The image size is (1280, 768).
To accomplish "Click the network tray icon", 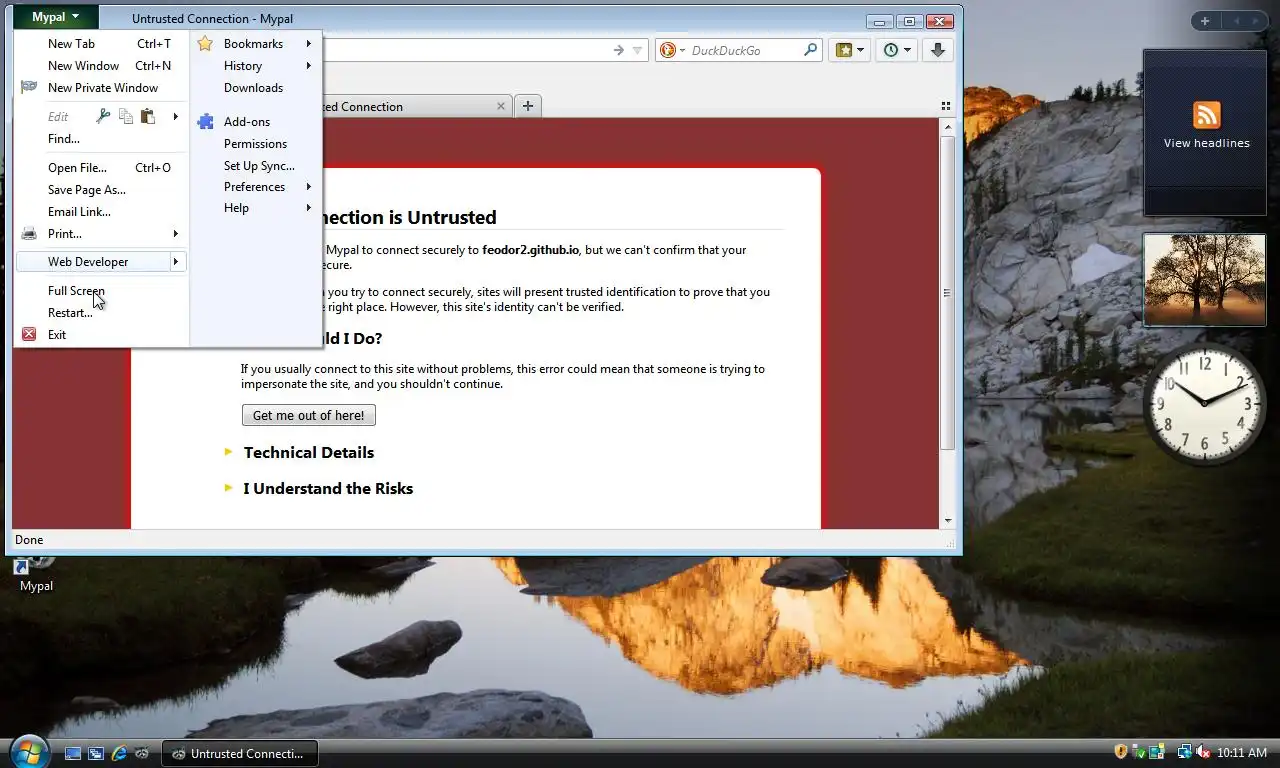I will (1185, 752).
